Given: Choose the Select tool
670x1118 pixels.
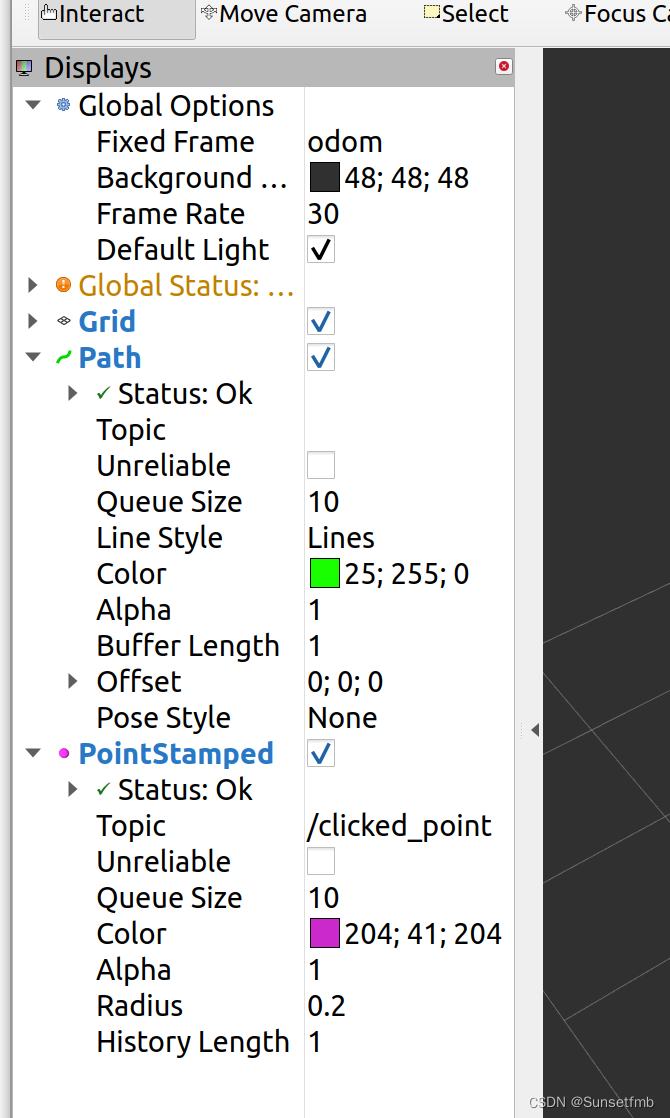Looking at the screenshot, I should (466, 14).
